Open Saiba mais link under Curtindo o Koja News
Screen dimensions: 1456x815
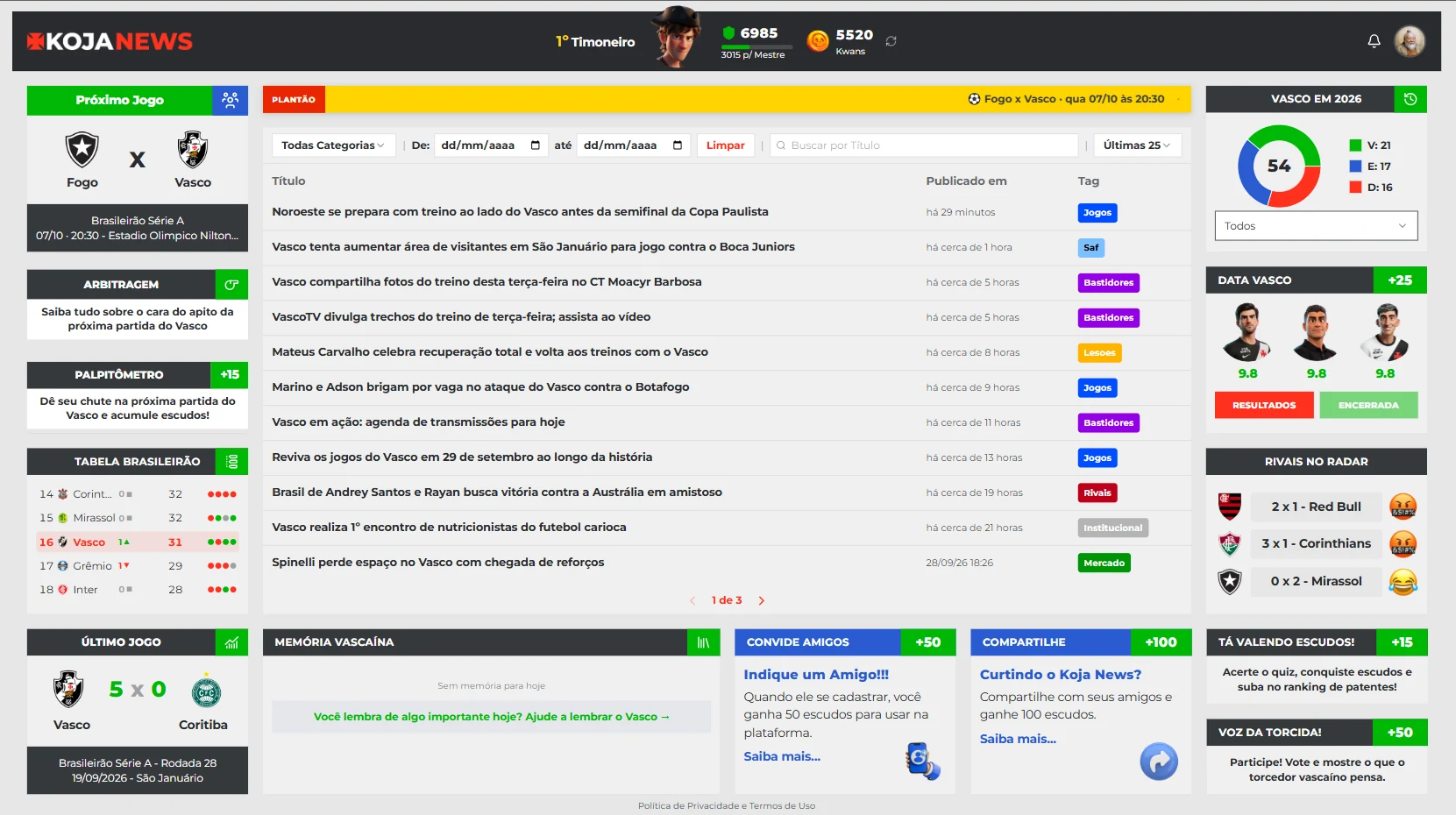(1018, 739)
